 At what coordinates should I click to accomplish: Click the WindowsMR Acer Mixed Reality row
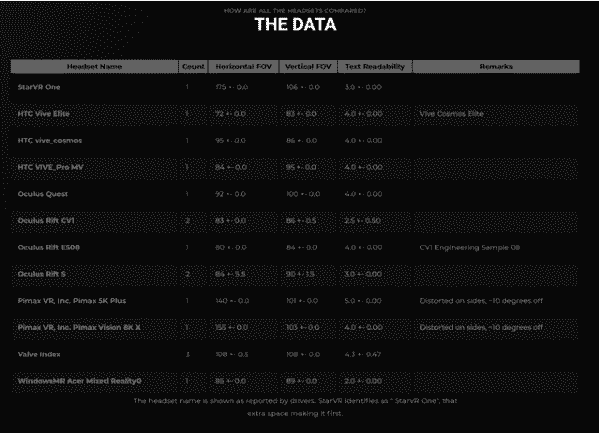click(x=295, y=381)
